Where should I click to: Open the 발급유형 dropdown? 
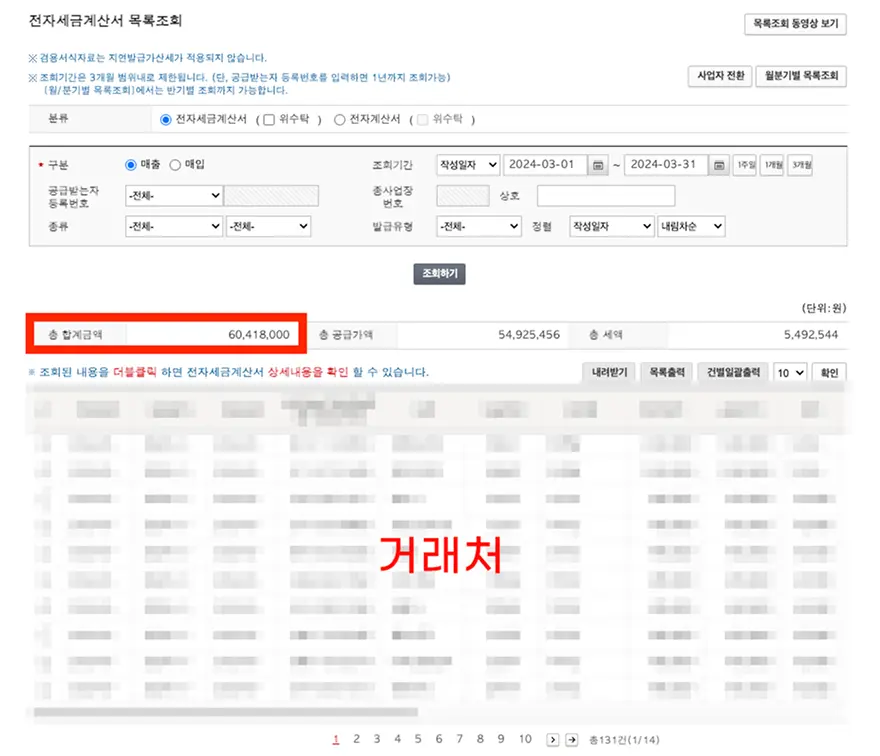[x=479, y=227]
